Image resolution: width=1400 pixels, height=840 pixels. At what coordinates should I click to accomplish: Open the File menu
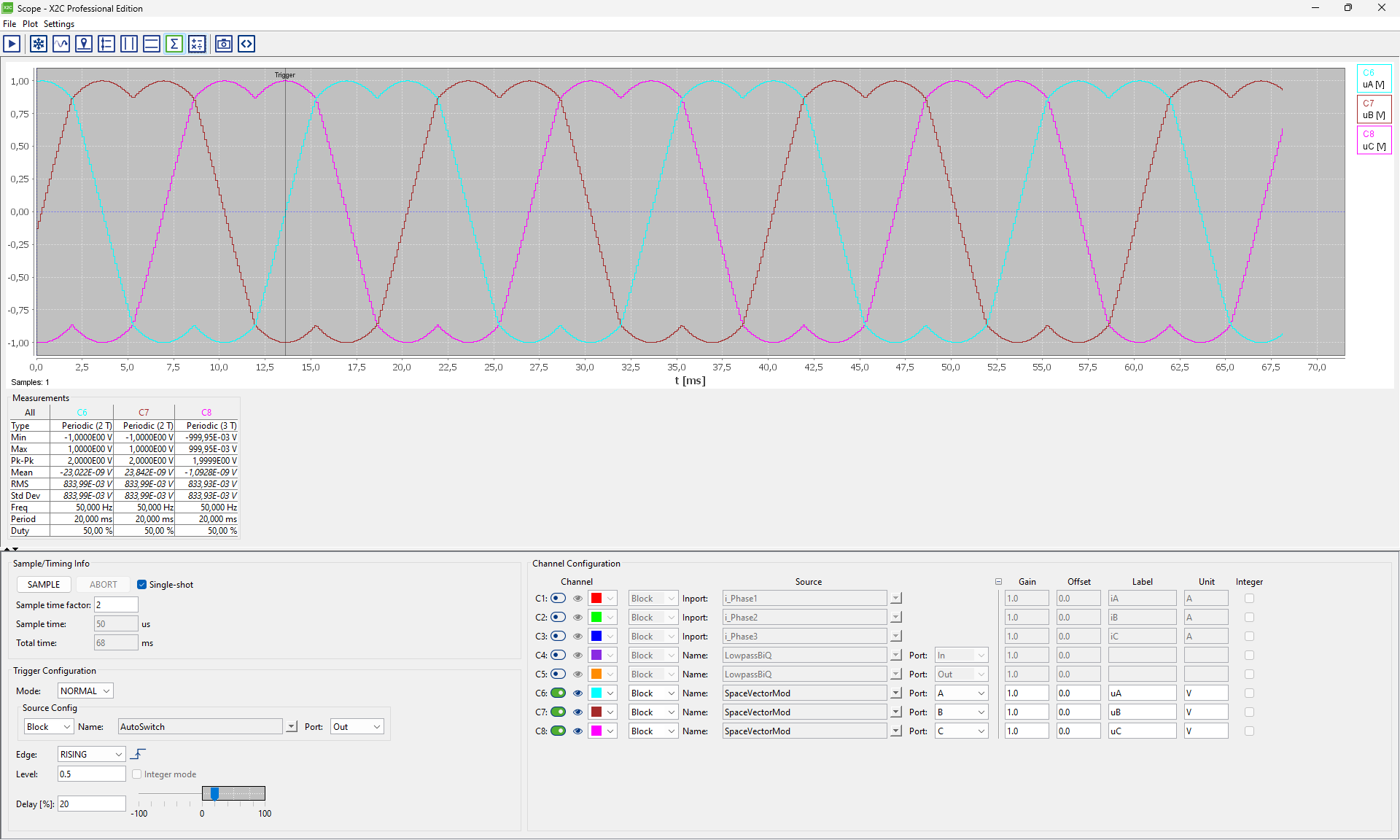[9, 24]
